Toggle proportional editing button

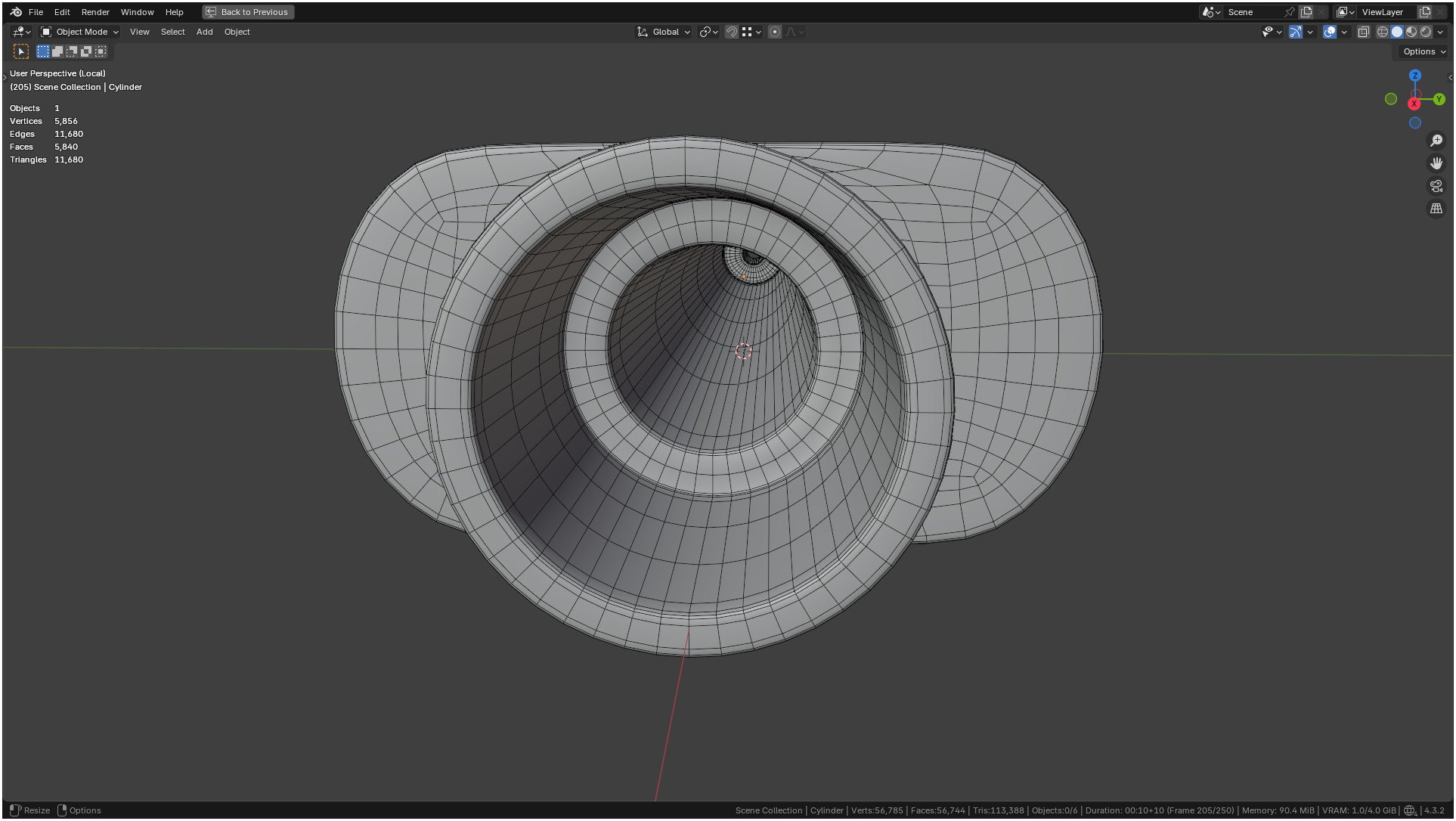(774, 32)
